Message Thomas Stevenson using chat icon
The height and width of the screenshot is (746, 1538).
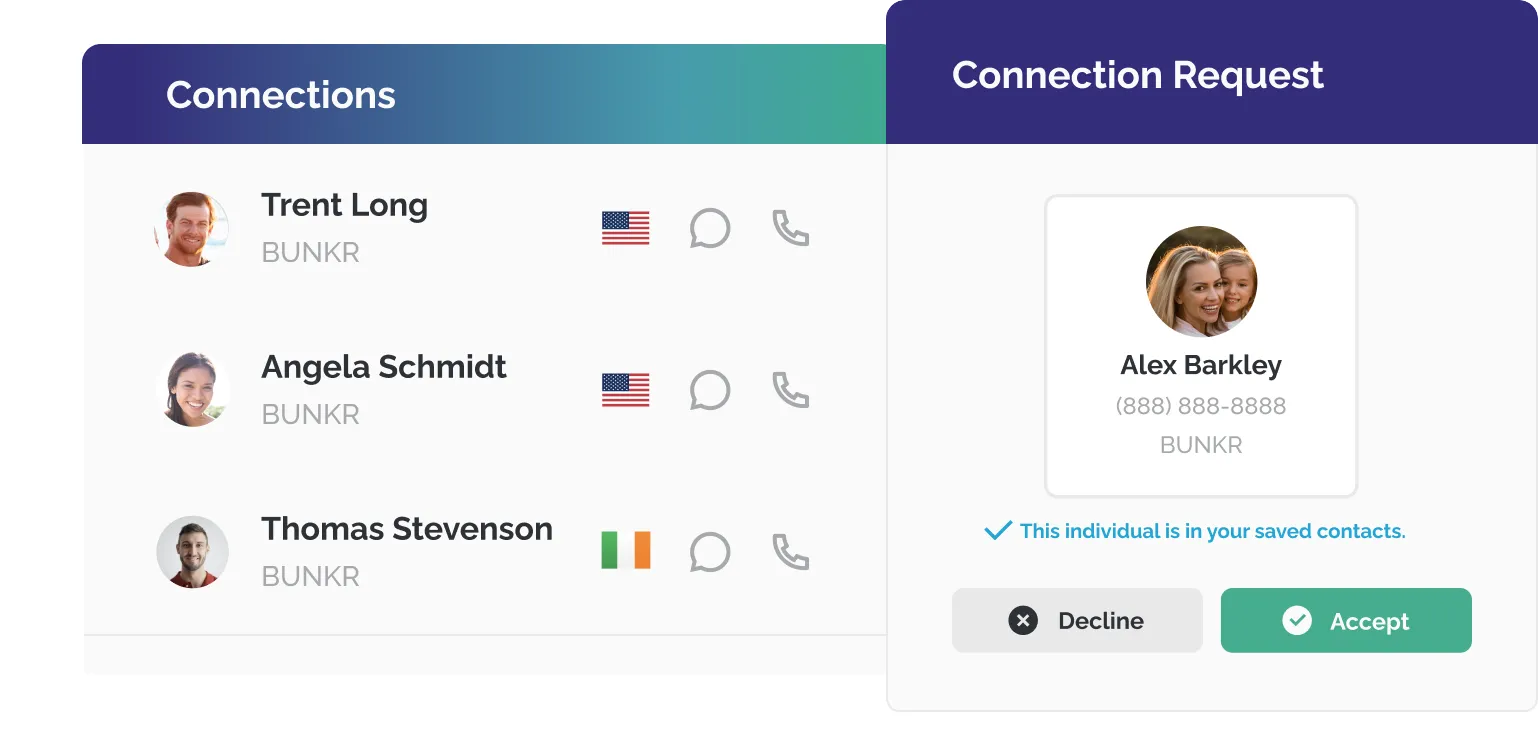710,552
